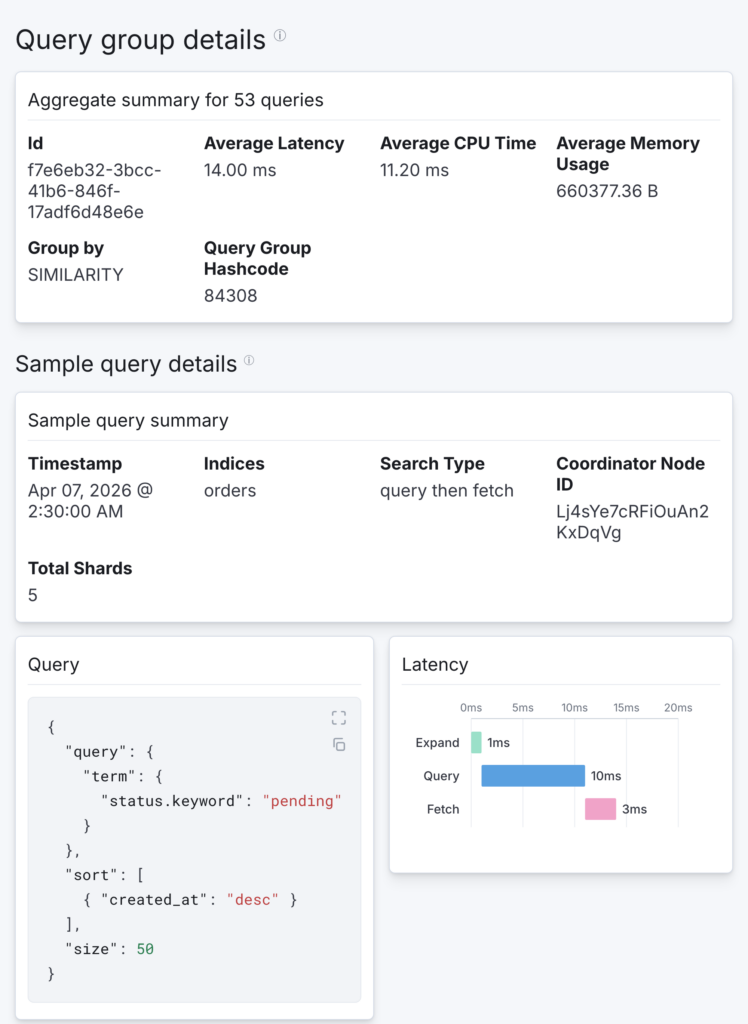This screenshot has height=1024, width=748.
Task: Click the "created_at" field in the query
Action: (x=154, y=900)
